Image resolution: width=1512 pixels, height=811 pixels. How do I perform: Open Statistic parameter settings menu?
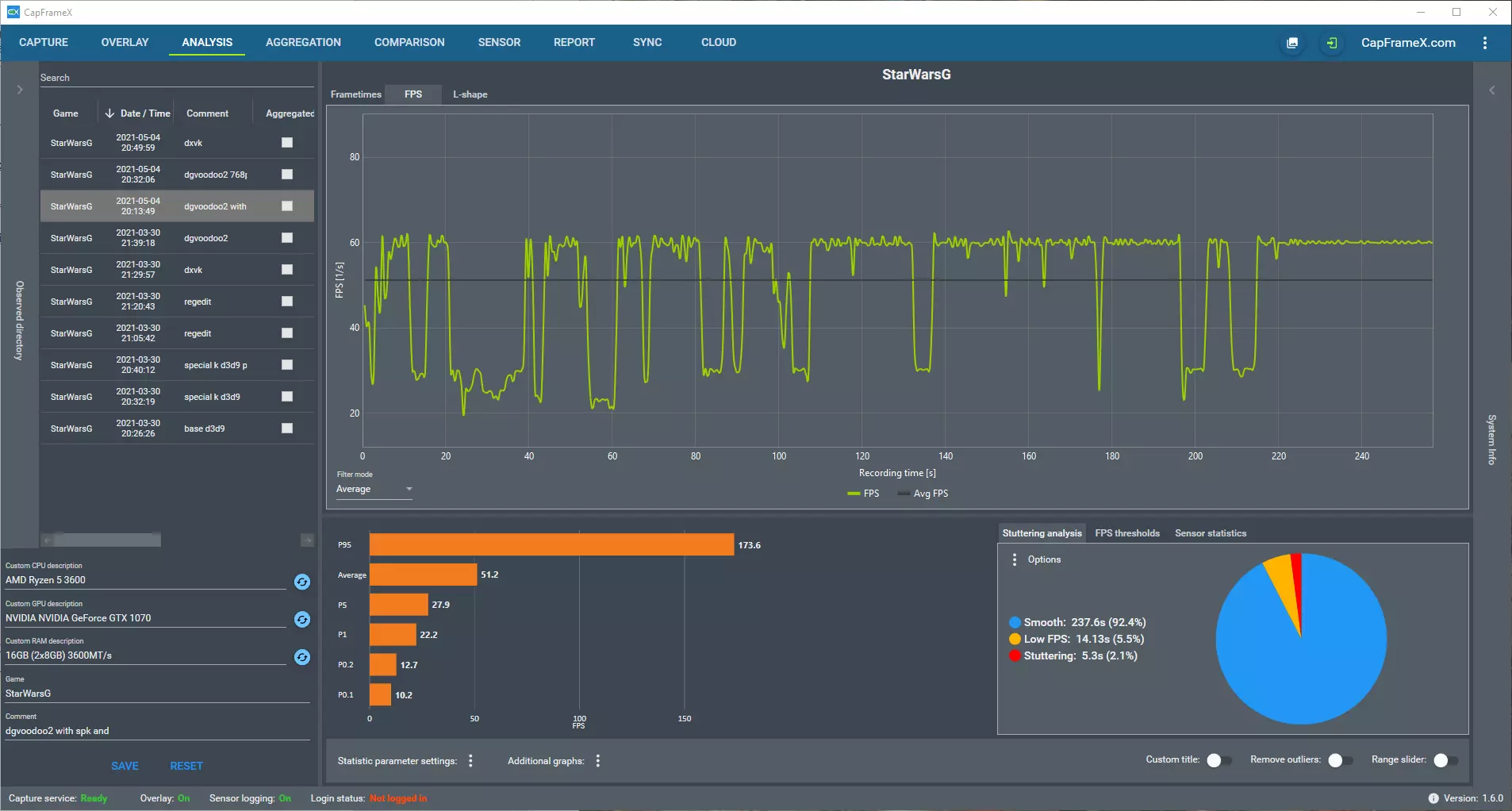(471, 761)
